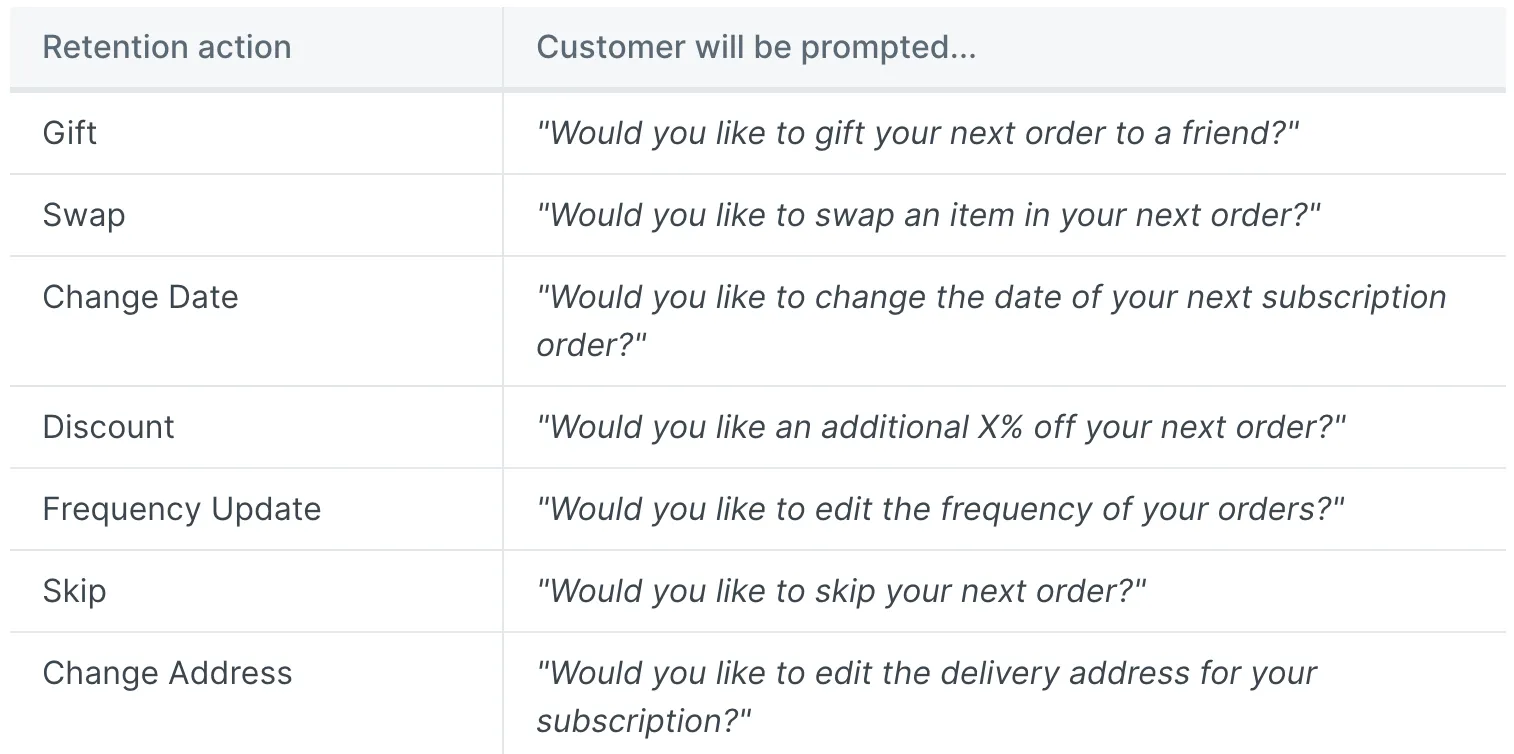Click the change date of subscription prompt
Screen dimensions: 1514x754
(992, 320)
